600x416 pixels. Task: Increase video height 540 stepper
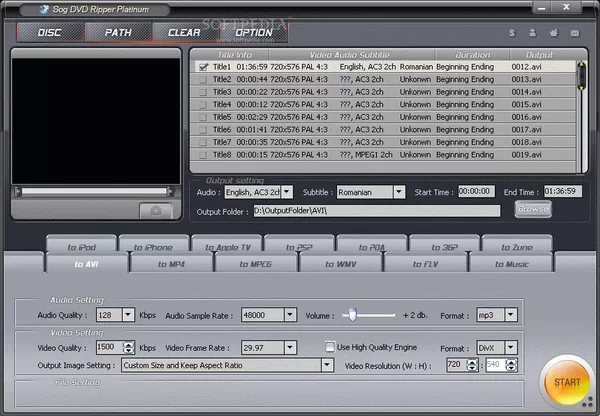512,362
